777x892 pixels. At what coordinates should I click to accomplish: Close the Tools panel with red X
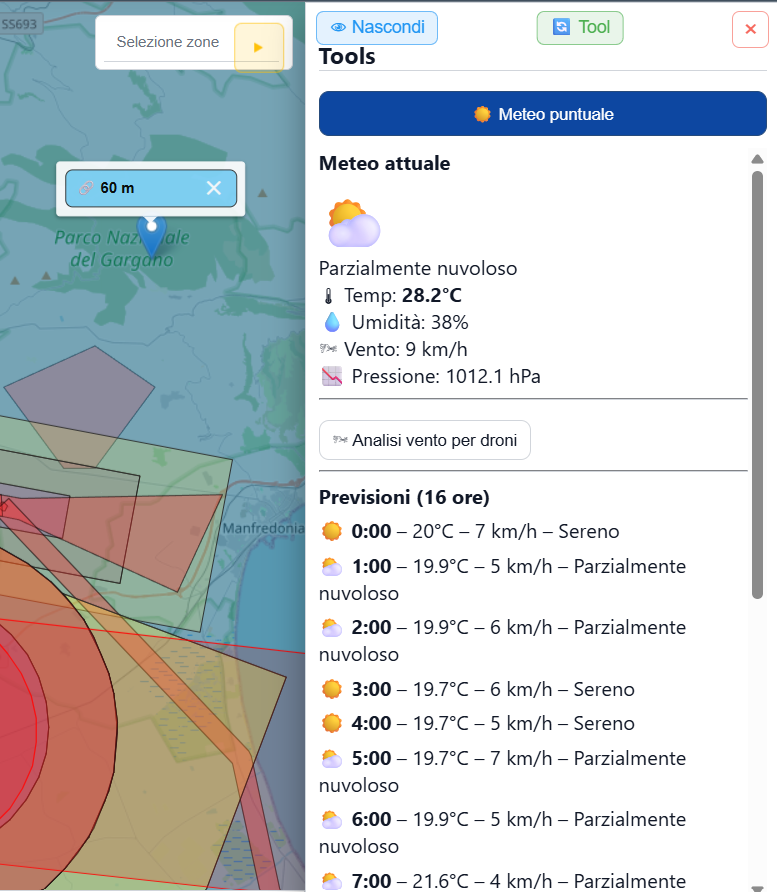pos(750,29)
